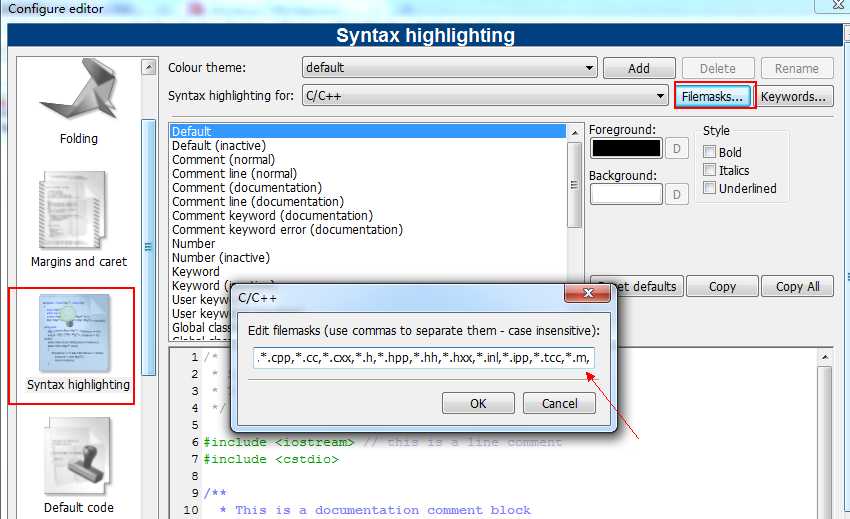850x519 pixels.
Task: Click the up arrow of the settings sidebar scrollbar
Action: click(x=149, y=67)
